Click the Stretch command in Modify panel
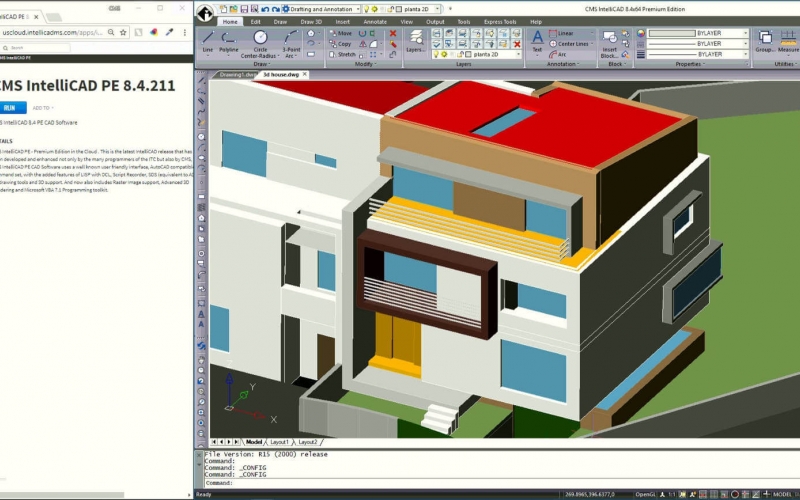This screenshot has height=500, width=800. [342, 54]
